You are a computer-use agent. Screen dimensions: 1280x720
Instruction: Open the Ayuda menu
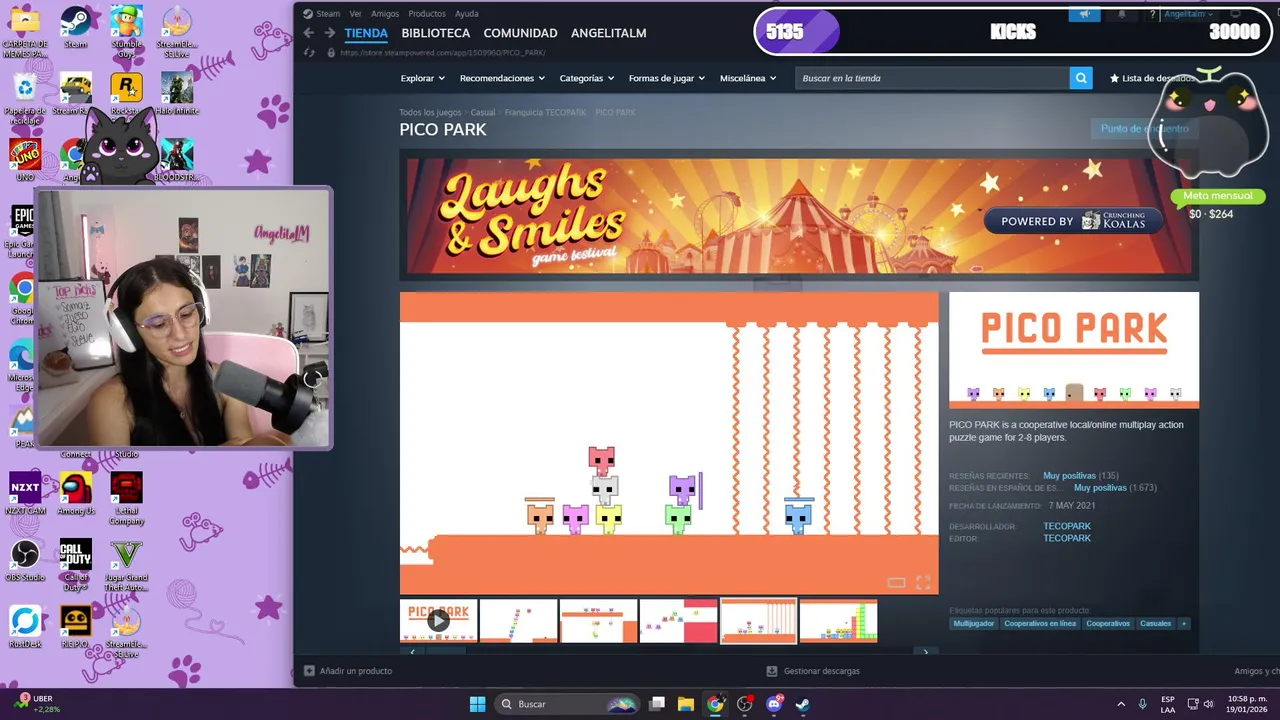tap(466, 14)
